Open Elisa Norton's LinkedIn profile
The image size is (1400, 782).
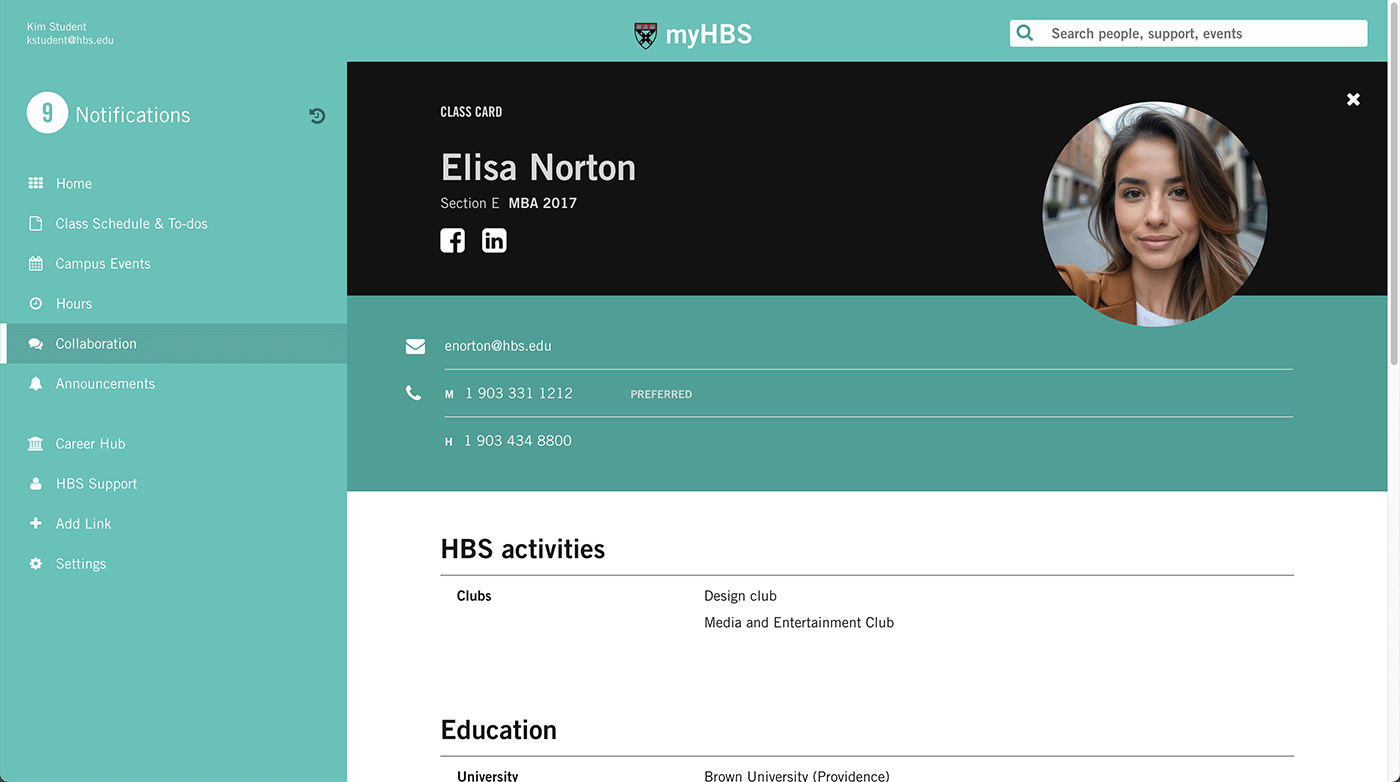tap(494, 240)
